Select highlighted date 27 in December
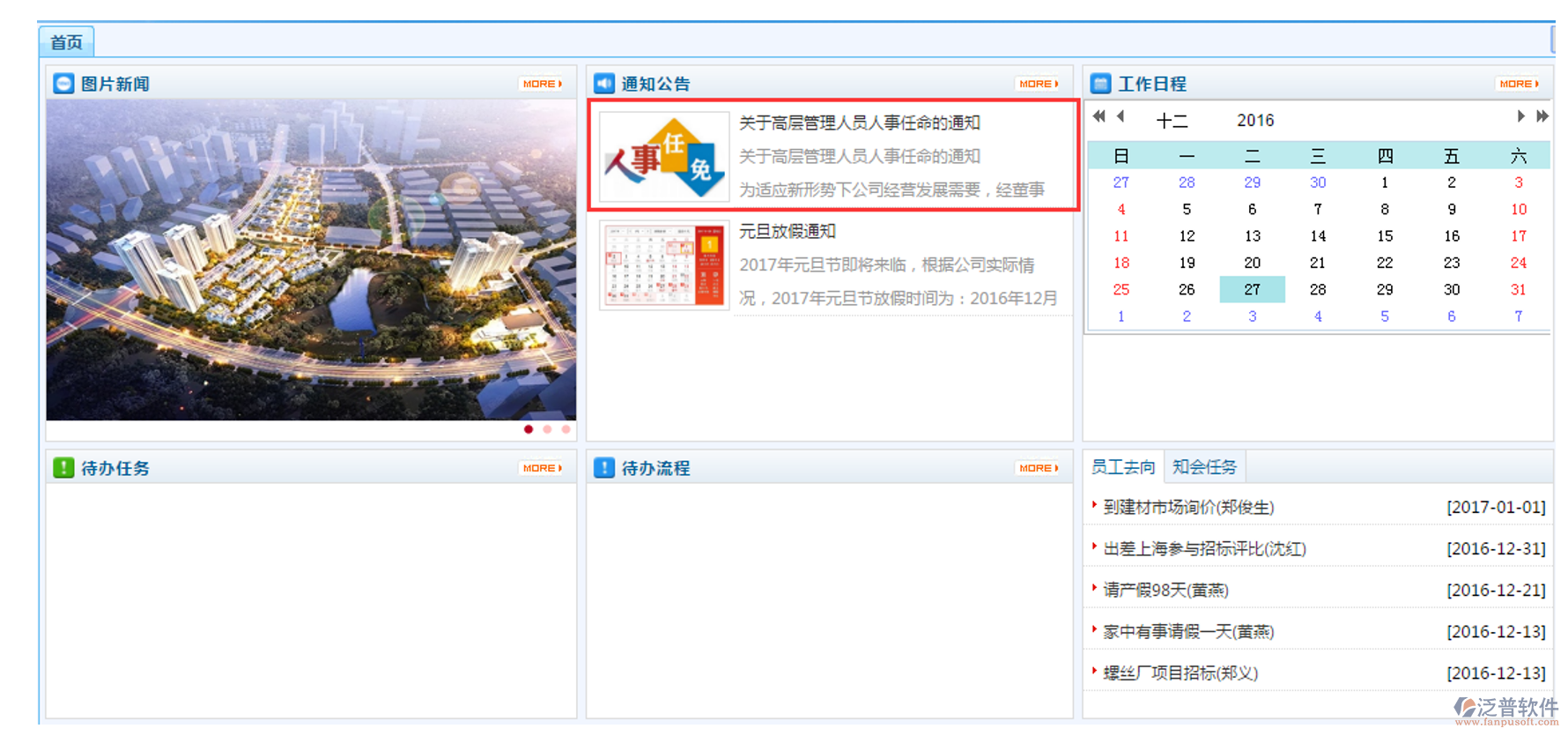Screen dimensions: 1568x736 point(1252,289)
